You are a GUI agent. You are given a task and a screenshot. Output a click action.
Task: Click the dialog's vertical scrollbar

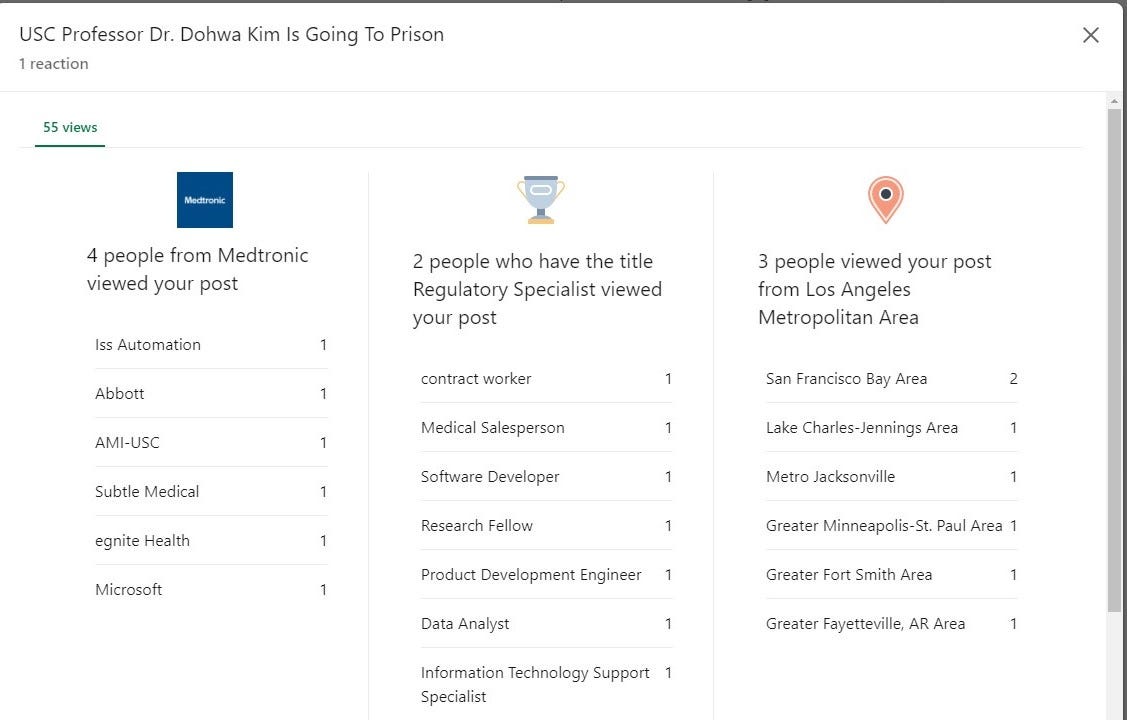coord(1114,359)
